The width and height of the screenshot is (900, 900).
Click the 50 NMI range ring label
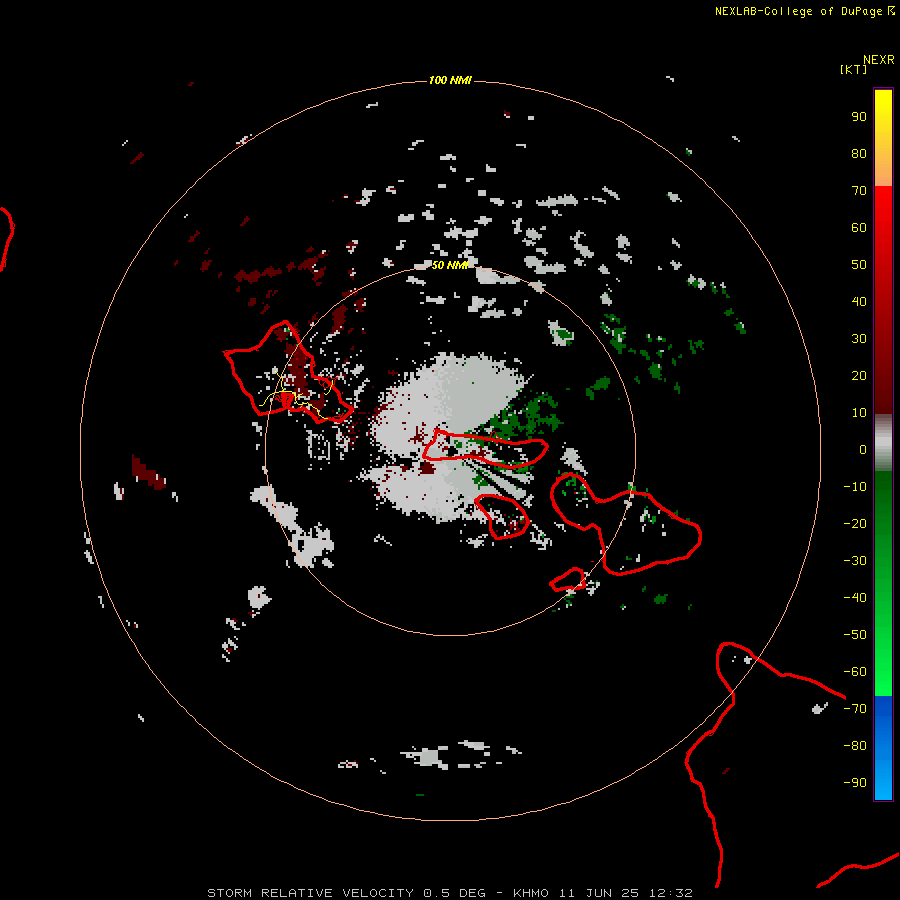[450, 265]
